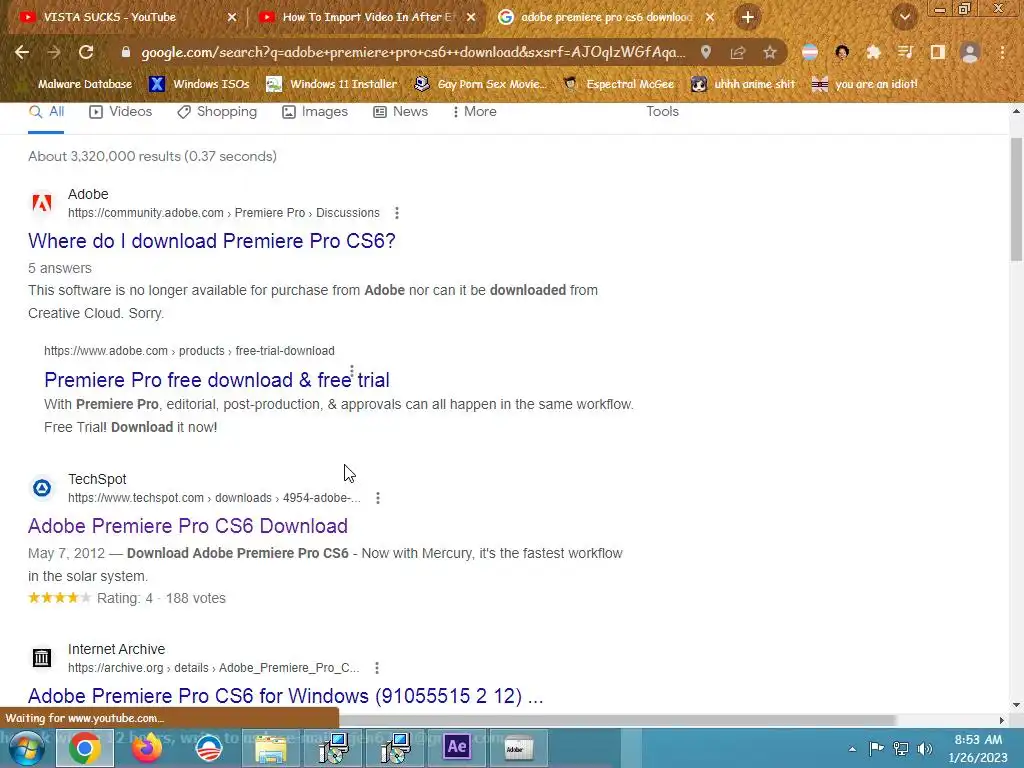Click the forward navigation arrow

54,52
